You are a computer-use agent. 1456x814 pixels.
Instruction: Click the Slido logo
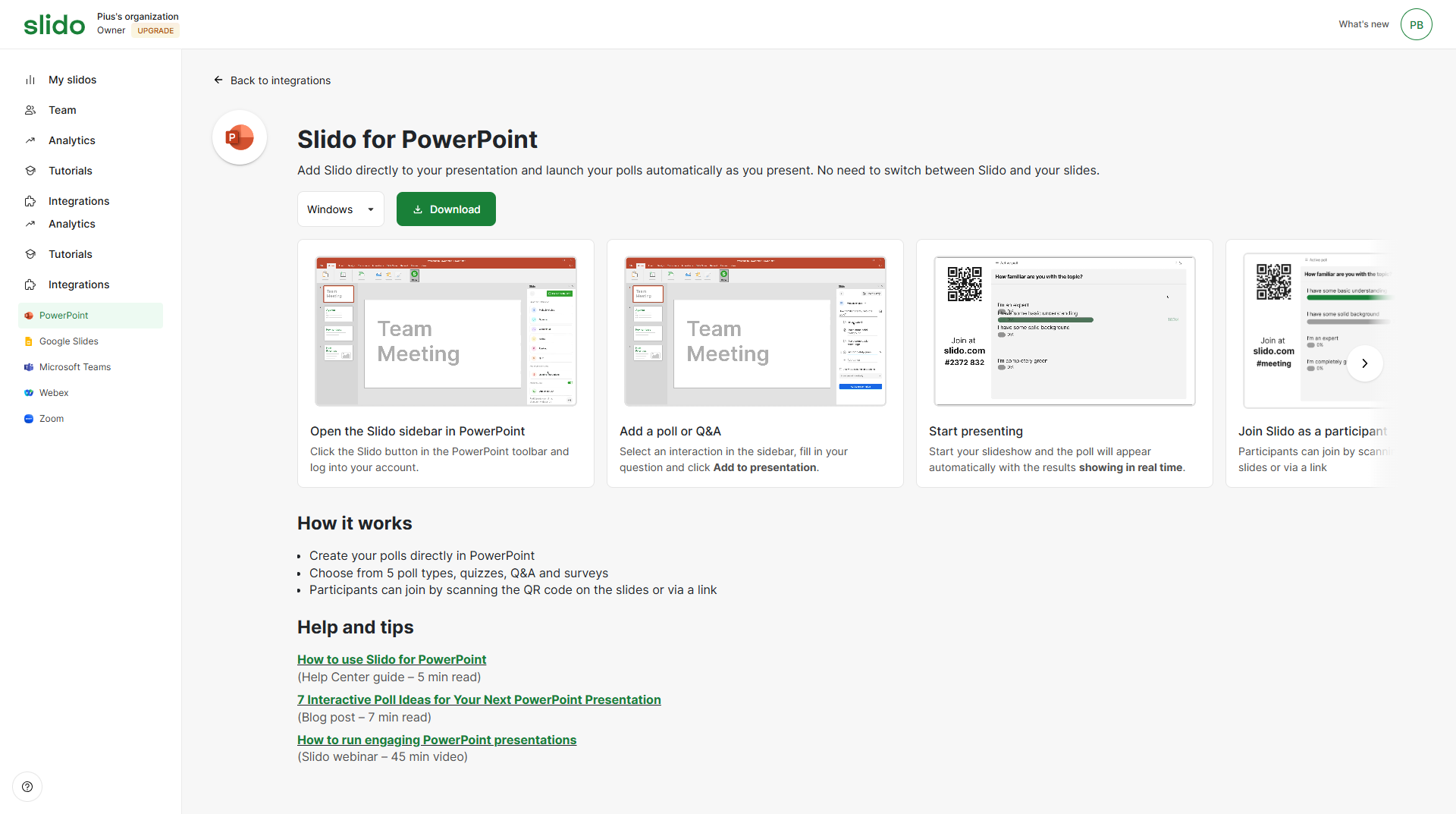click(x=54, y=24)
